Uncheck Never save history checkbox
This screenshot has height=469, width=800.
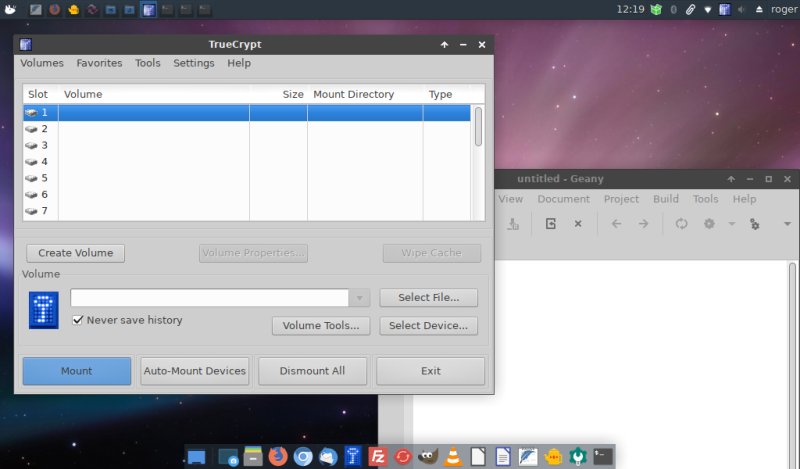tap(79, 320)
